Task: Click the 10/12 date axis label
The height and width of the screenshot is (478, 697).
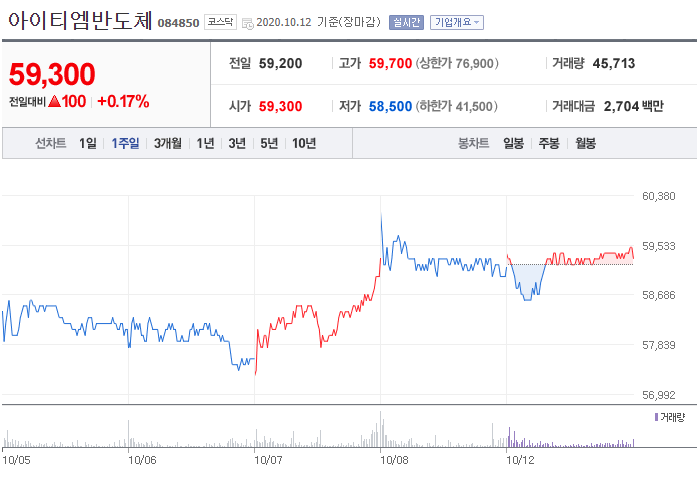Action: [520, 460]
